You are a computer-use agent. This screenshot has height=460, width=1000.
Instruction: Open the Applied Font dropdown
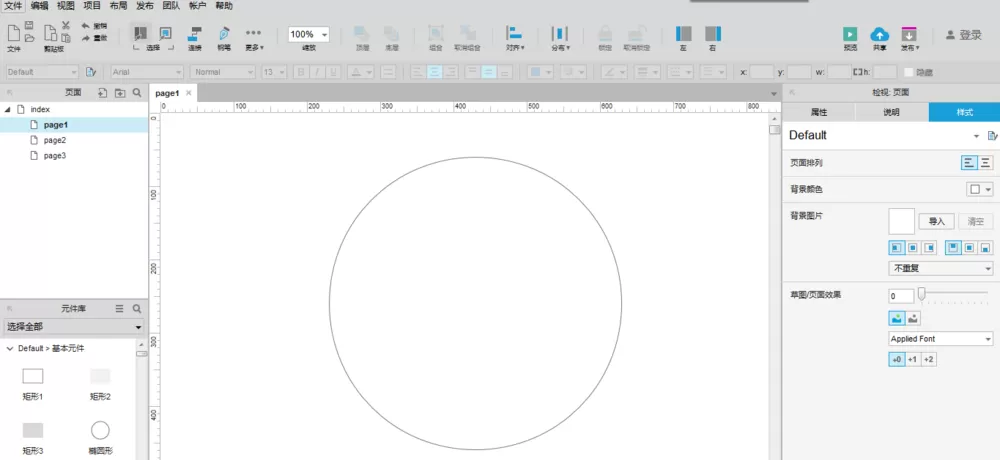pyautogui.click(x=941, y=339)
